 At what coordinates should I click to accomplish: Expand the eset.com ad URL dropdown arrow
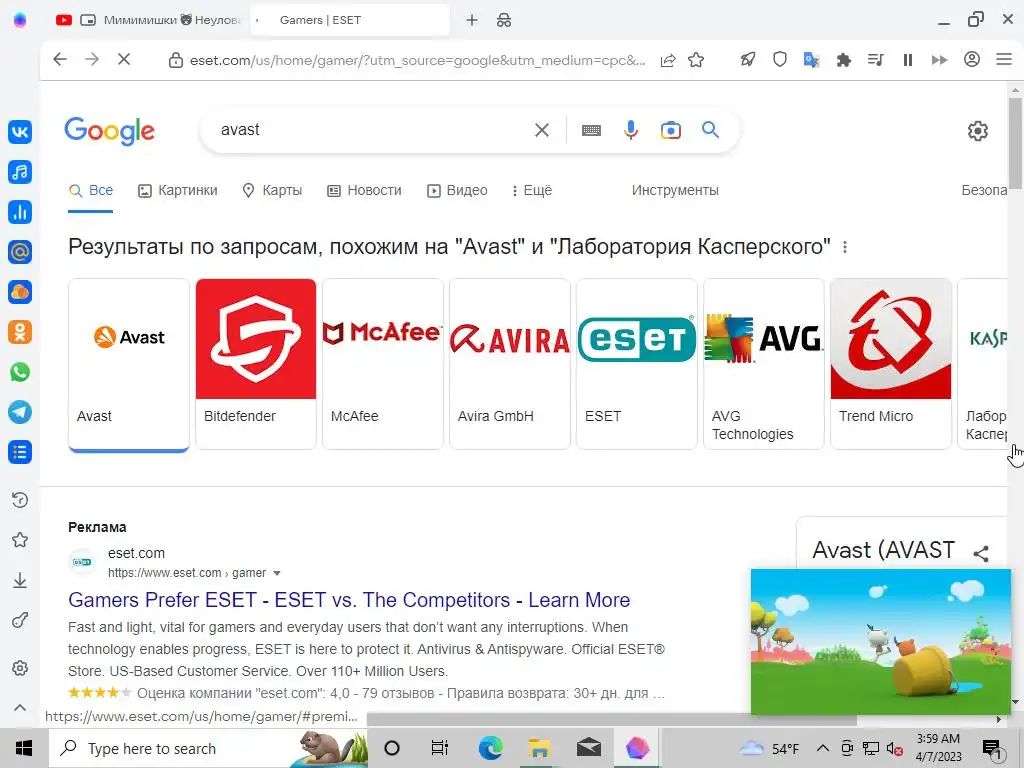(277, 573)
